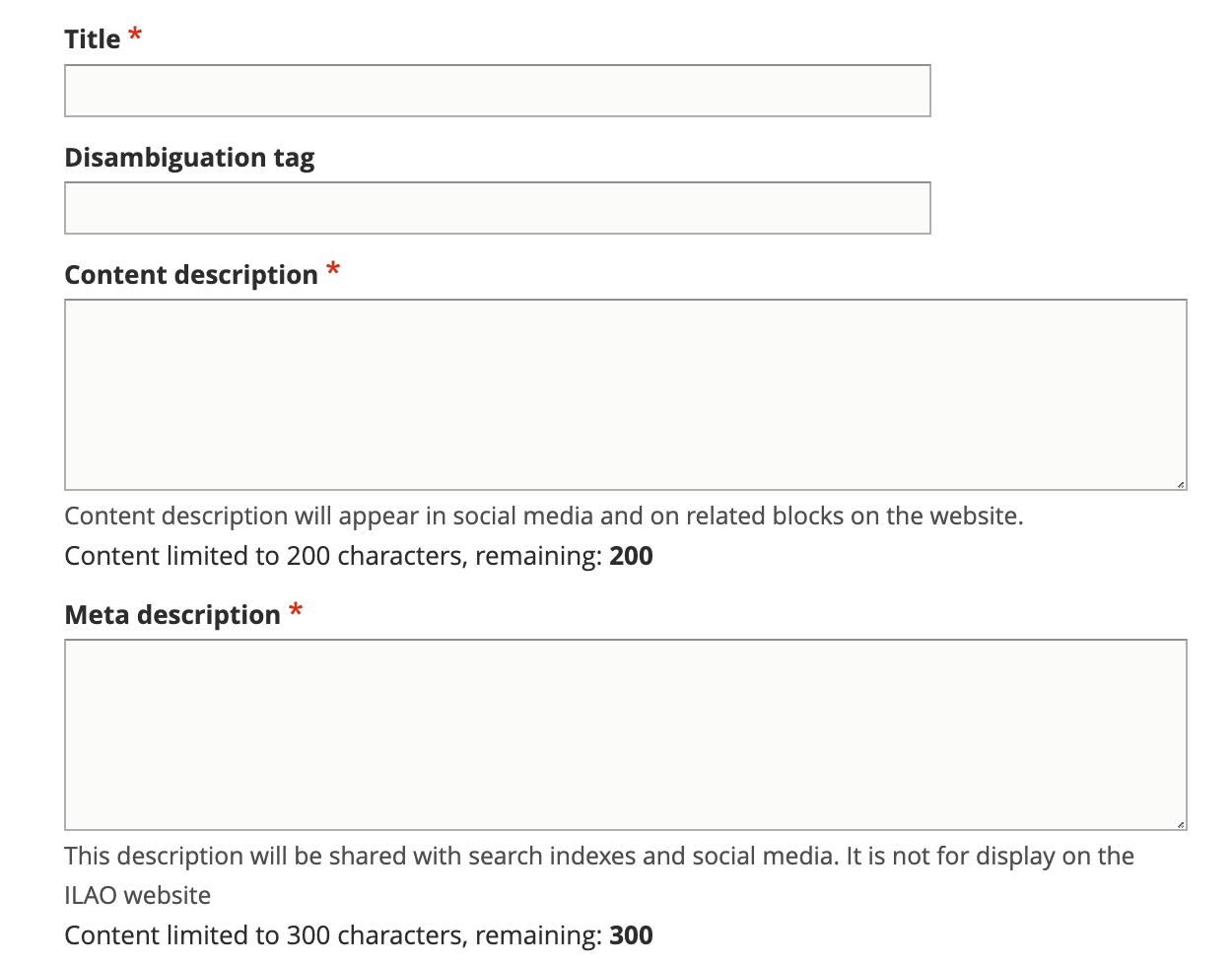Click inside the Title text field
The image size is (1232, 966).
click(498, 91)
